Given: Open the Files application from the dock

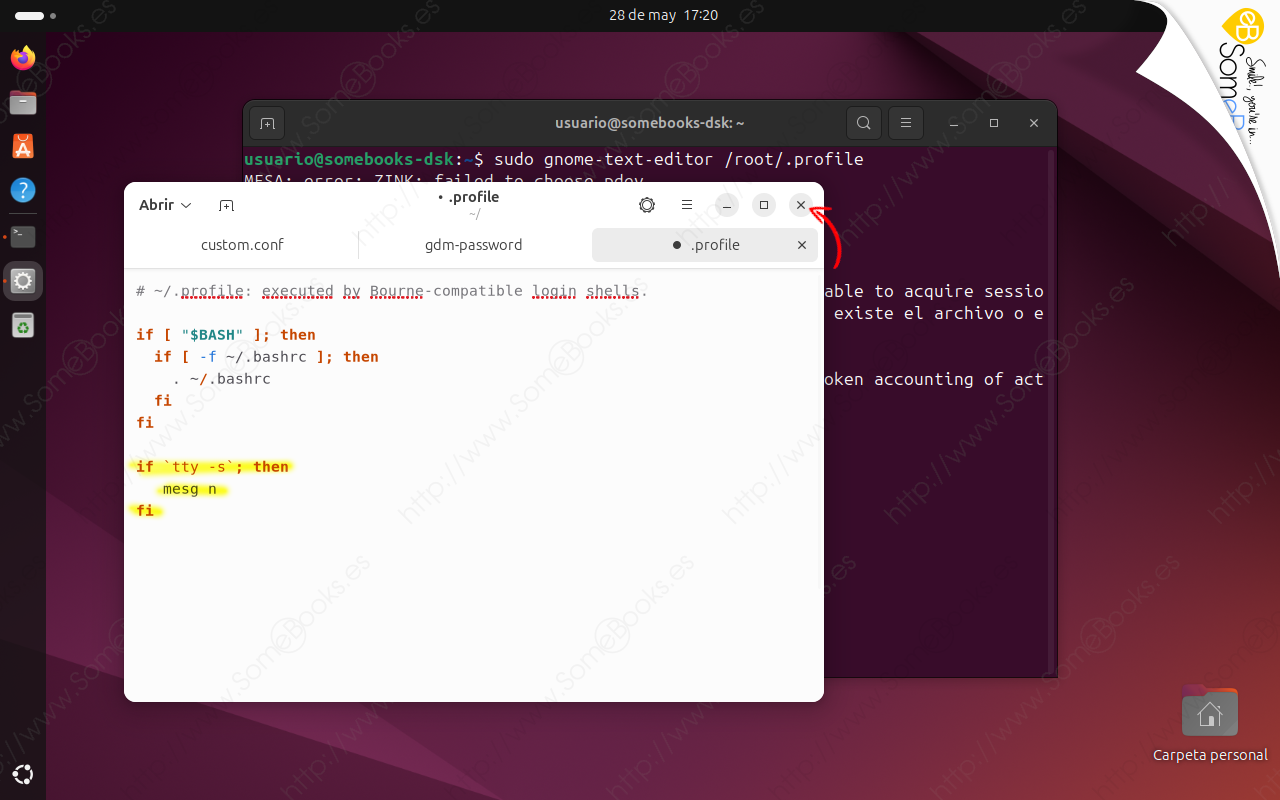Looking at the screenshot, I should [x=22, y=102].
